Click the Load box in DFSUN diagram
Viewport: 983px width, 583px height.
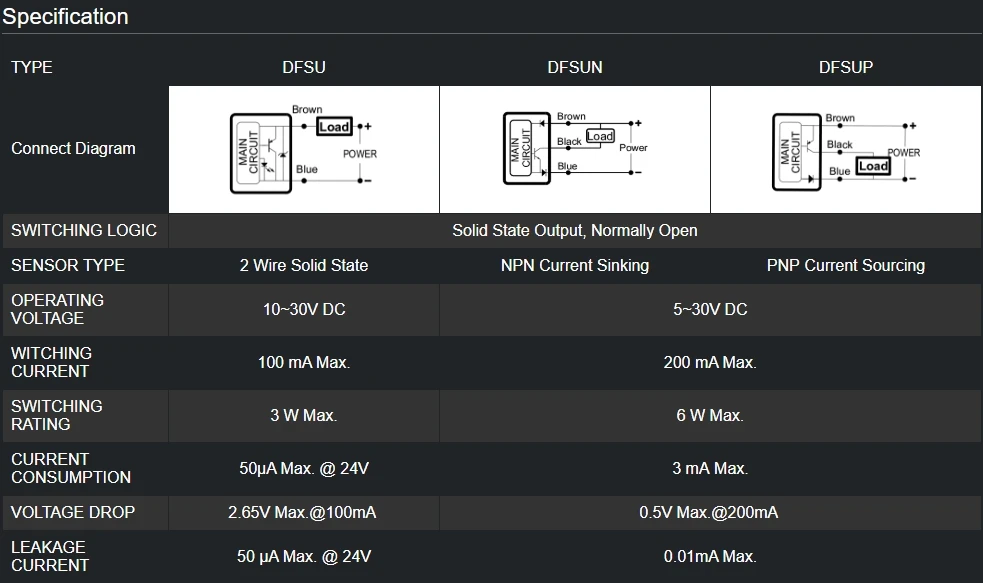[x=600, y=136]
